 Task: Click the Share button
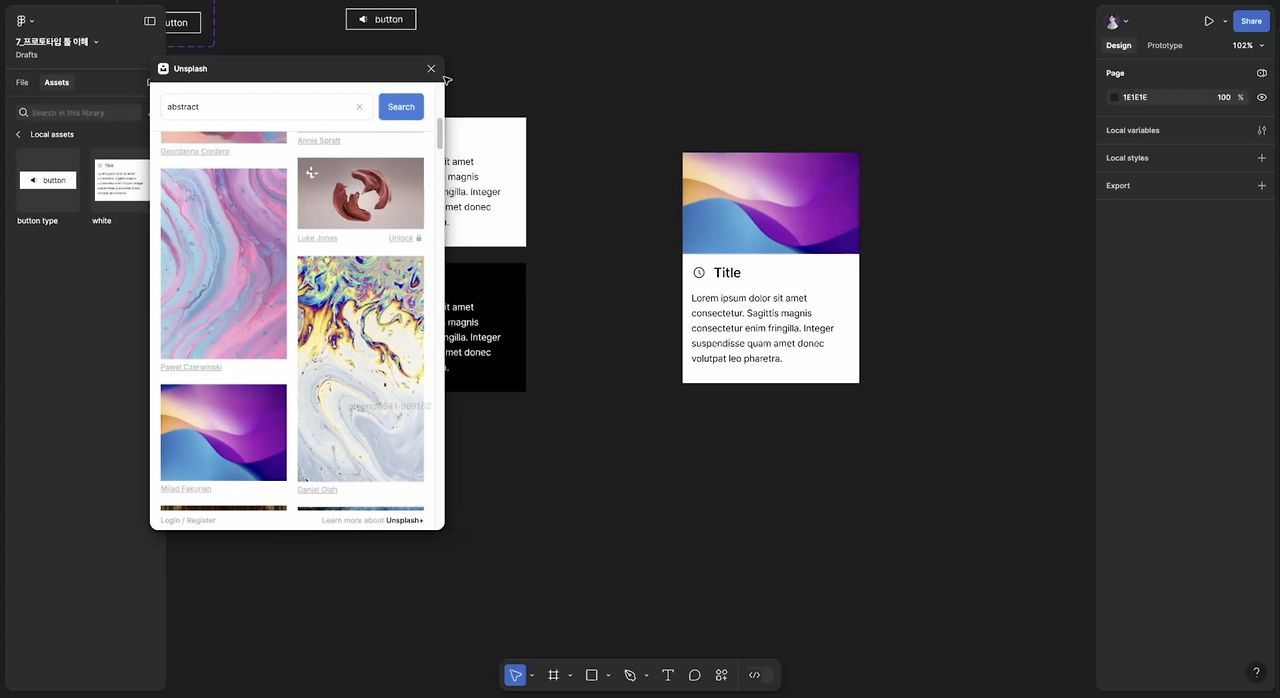click(x=1251, y=21)
